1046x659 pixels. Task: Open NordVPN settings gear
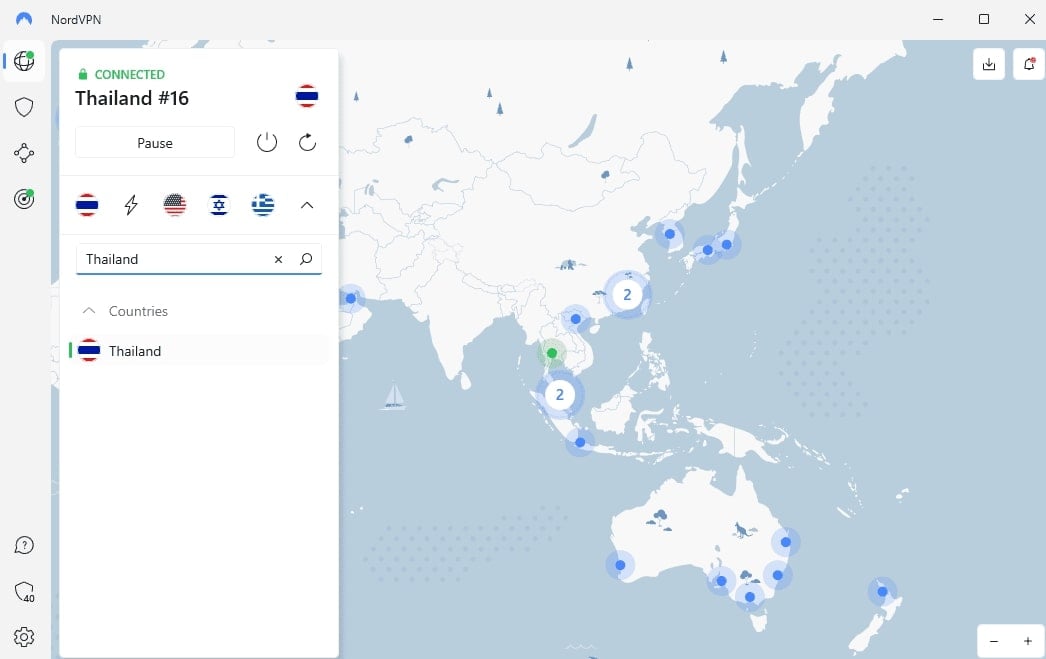(24, 637)
